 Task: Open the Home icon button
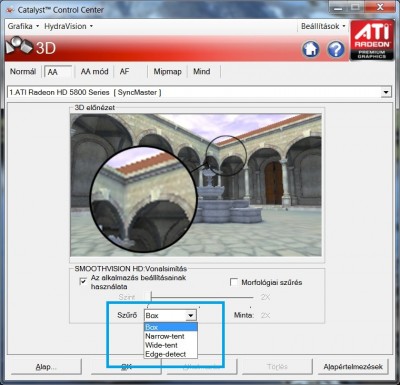tap(311, 49)
